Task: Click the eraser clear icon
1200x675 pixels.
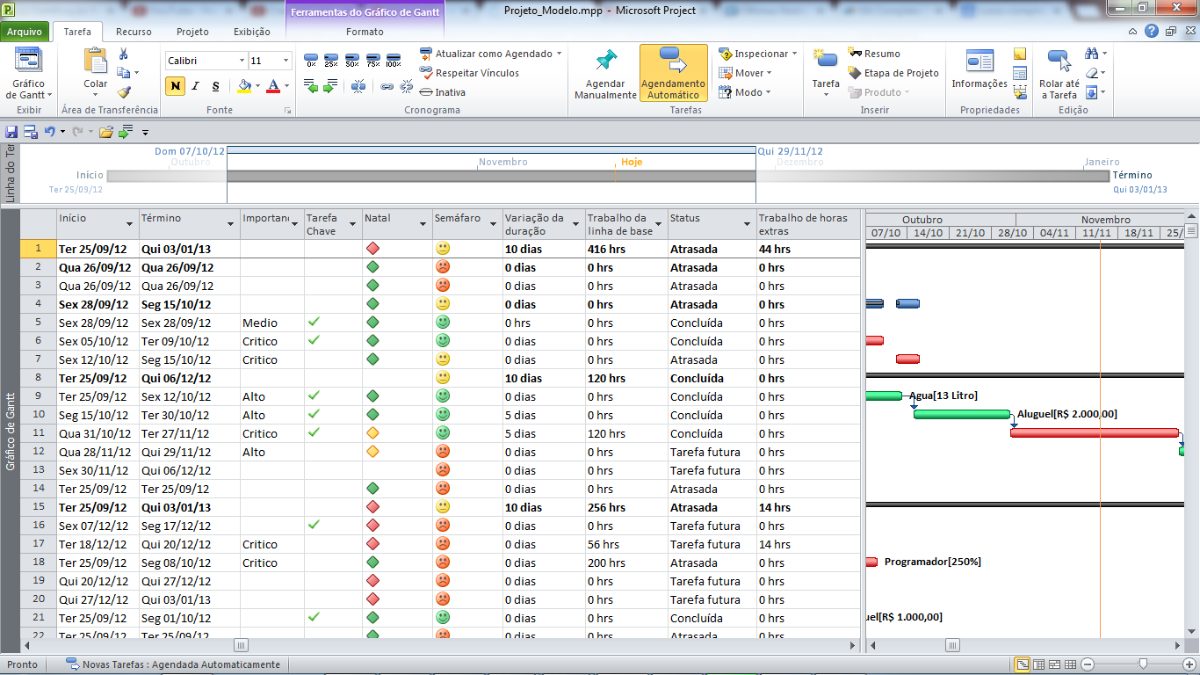Action: coord(1091,73)
